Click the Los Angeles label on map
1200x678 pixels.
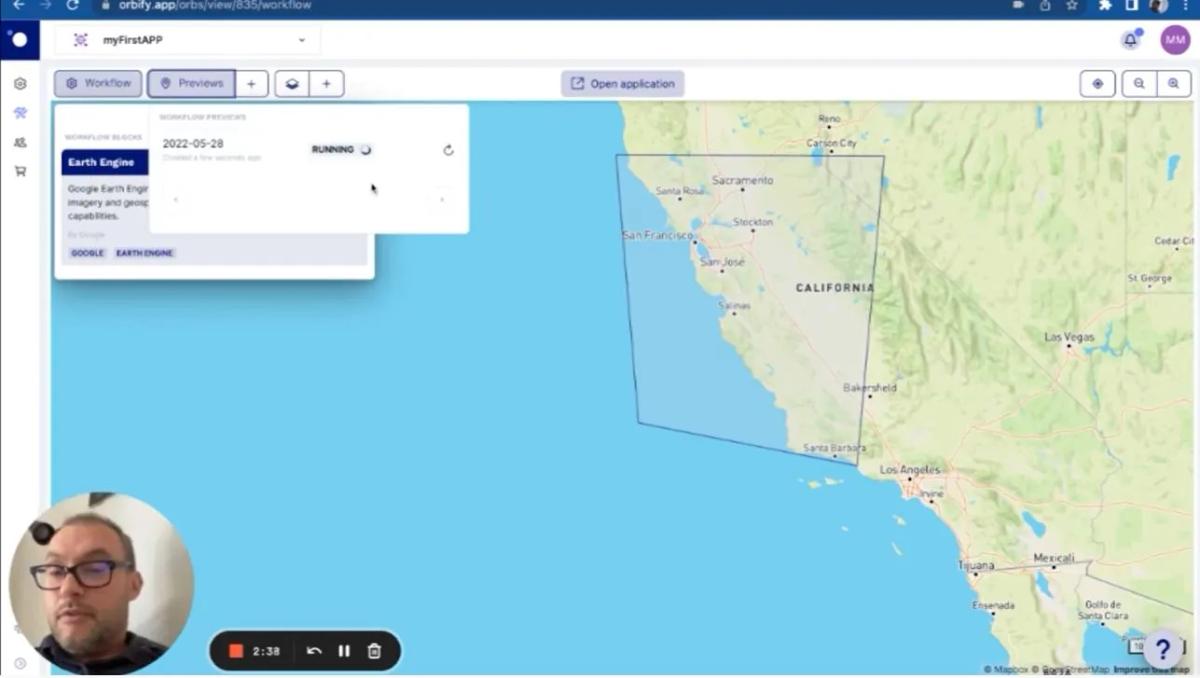910,470
